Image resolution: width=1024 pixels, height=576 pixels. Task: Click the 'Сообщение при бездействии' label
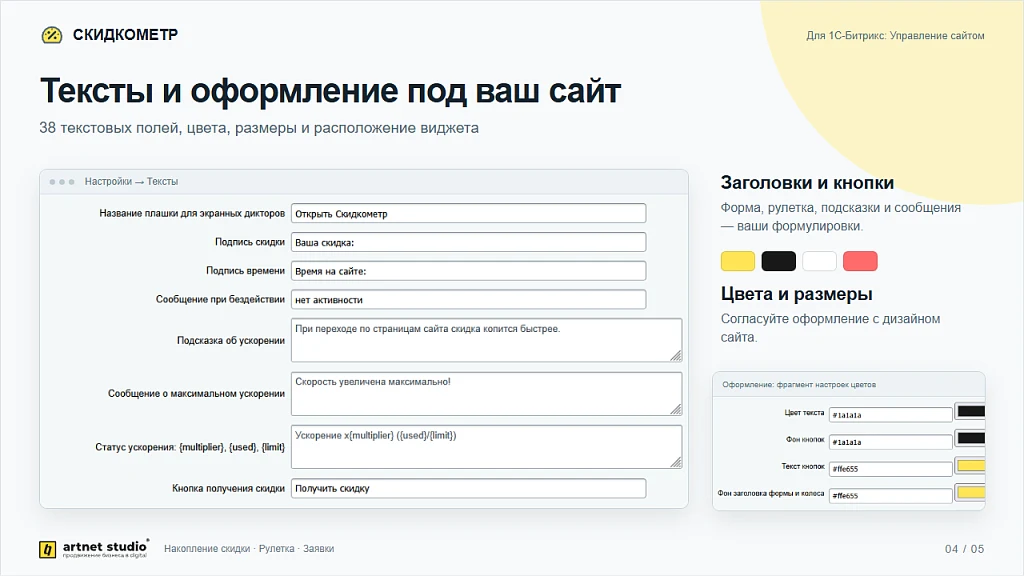click(220, 300)
